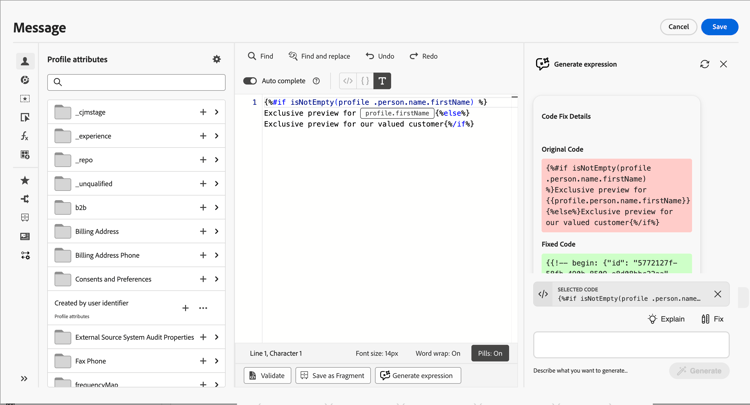Image resolution: width=750 pixels, height=405 pixels.
Task: Open the segment memberships sidebar icon
Action: coord(25,80)
